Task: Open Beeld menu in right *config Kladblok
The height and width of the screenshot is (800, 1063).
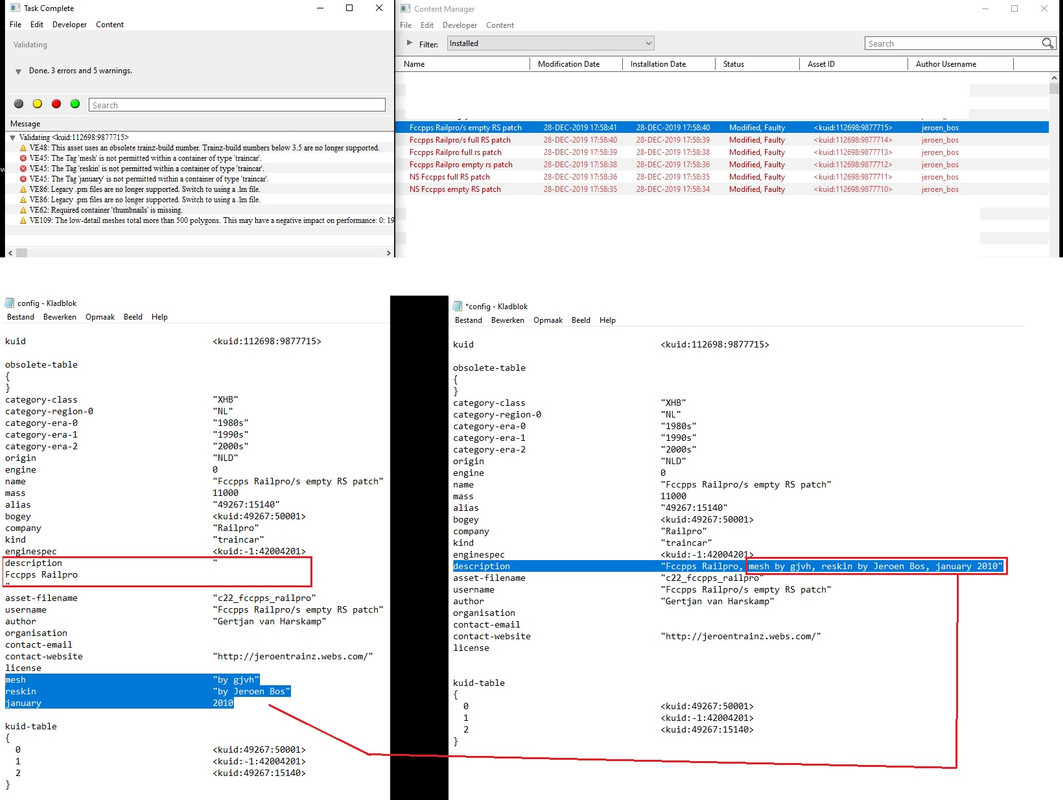Action: coord(581,320)
